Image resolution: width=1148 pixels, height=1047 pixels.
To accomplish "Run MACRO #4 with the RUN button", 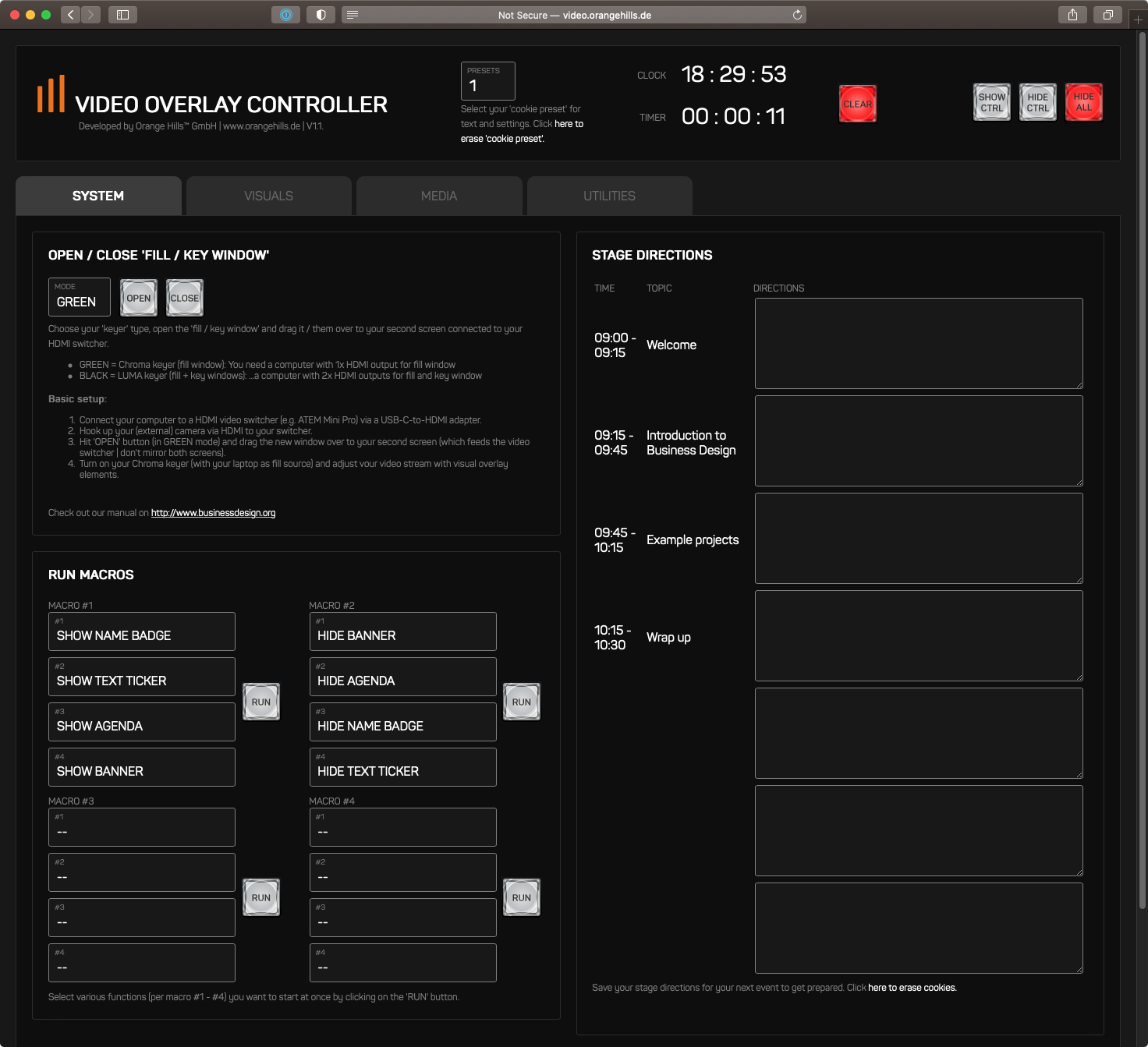I will pos(521,897).
